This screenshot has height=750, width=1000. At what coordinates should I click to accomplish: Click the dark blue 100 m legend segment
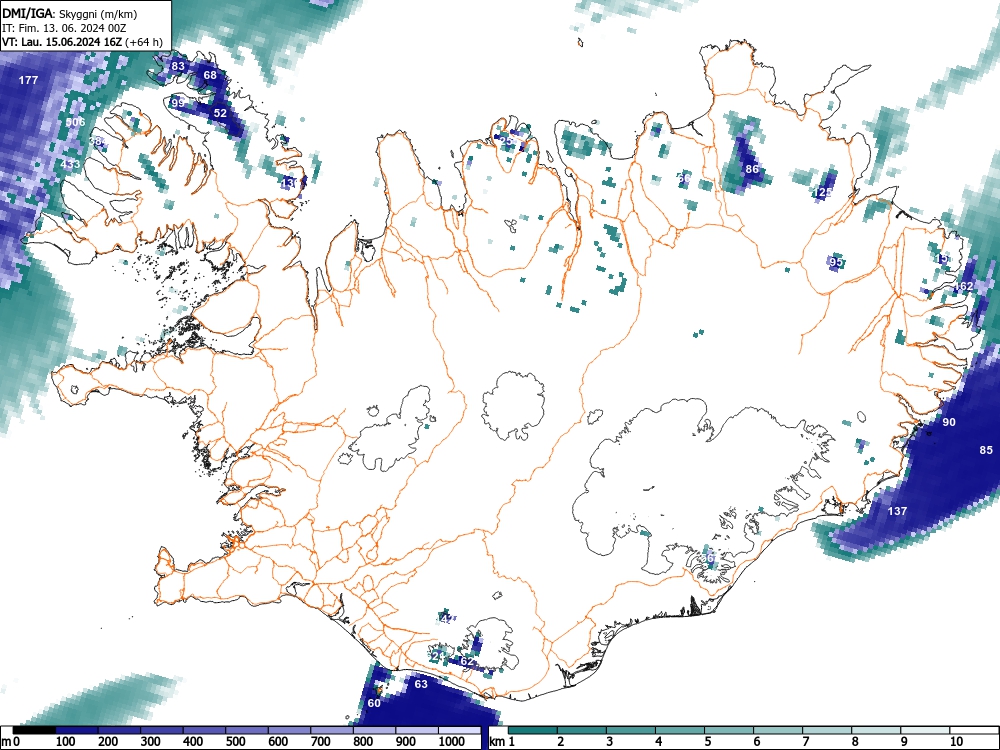(x=77, y=730)
